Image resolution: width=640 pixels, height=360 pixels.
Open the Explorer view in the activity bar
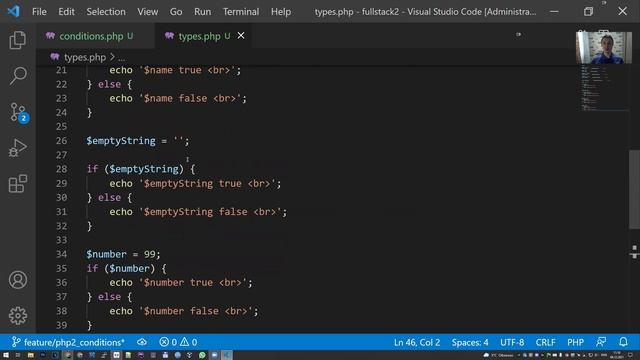(18, 40)
